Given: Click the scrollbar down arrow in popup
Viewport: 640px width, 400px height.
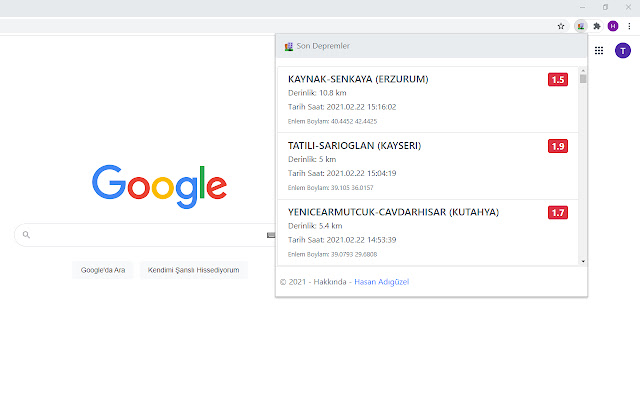Looking at the screenshot, I should click(x=583, y=261).
